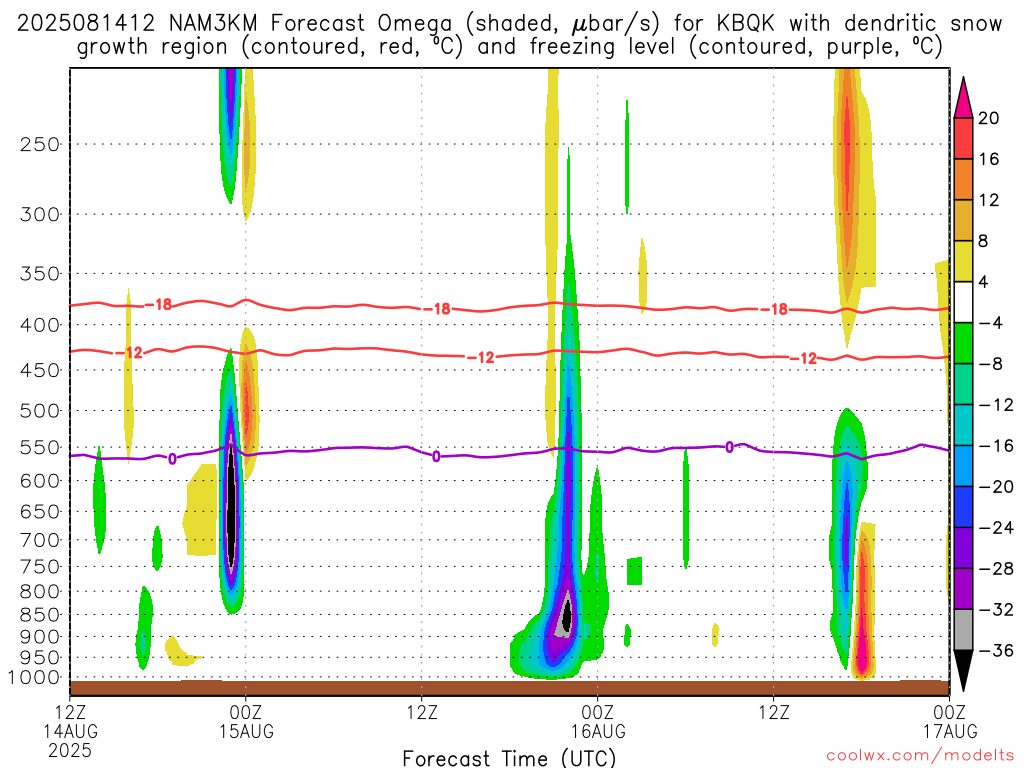Viewport: 1024px width, 768px height.
Task: Select the violet swatch between -24 and -28
Action: [963, 548]
